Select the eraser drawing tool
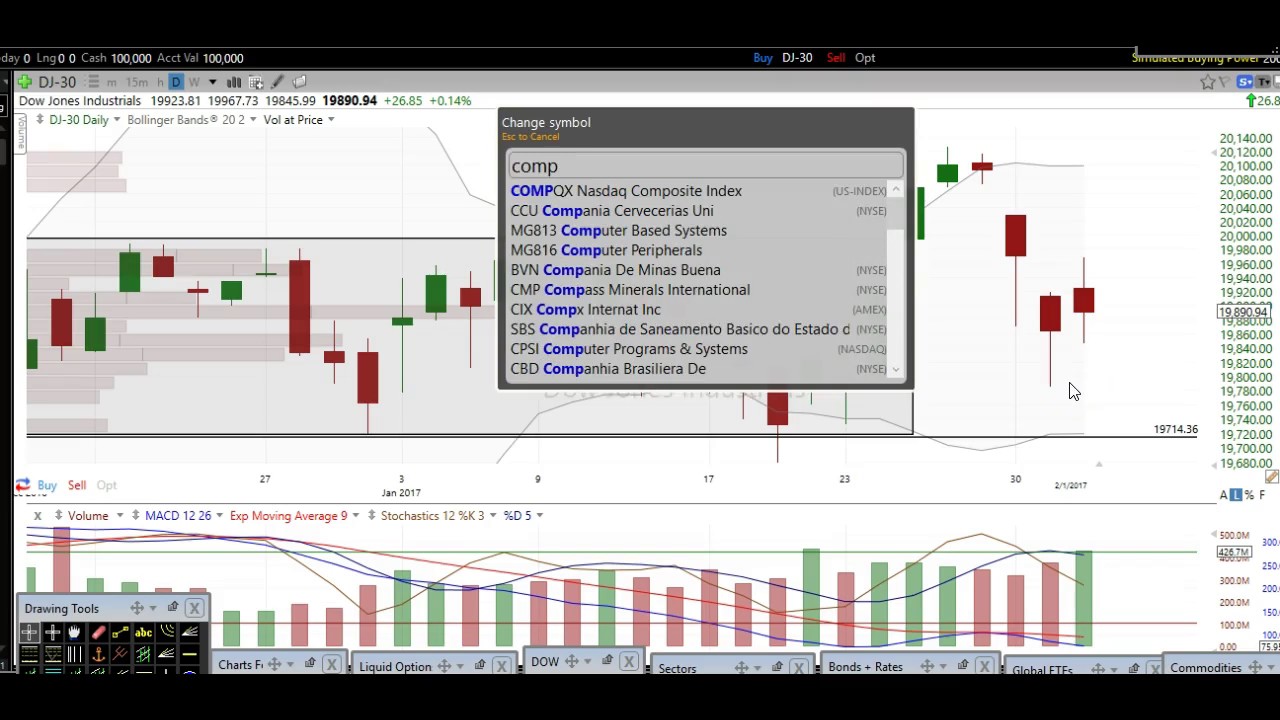 tap(98, 632)
